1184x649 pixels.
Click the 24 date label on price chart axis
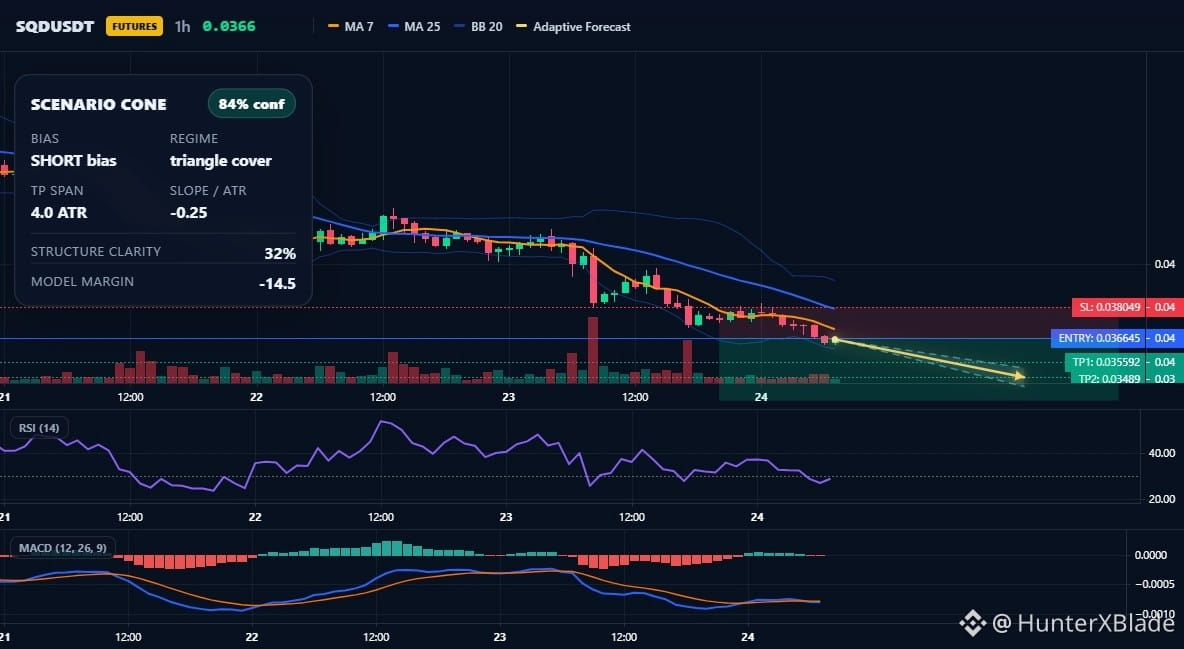tap(761, 397)
